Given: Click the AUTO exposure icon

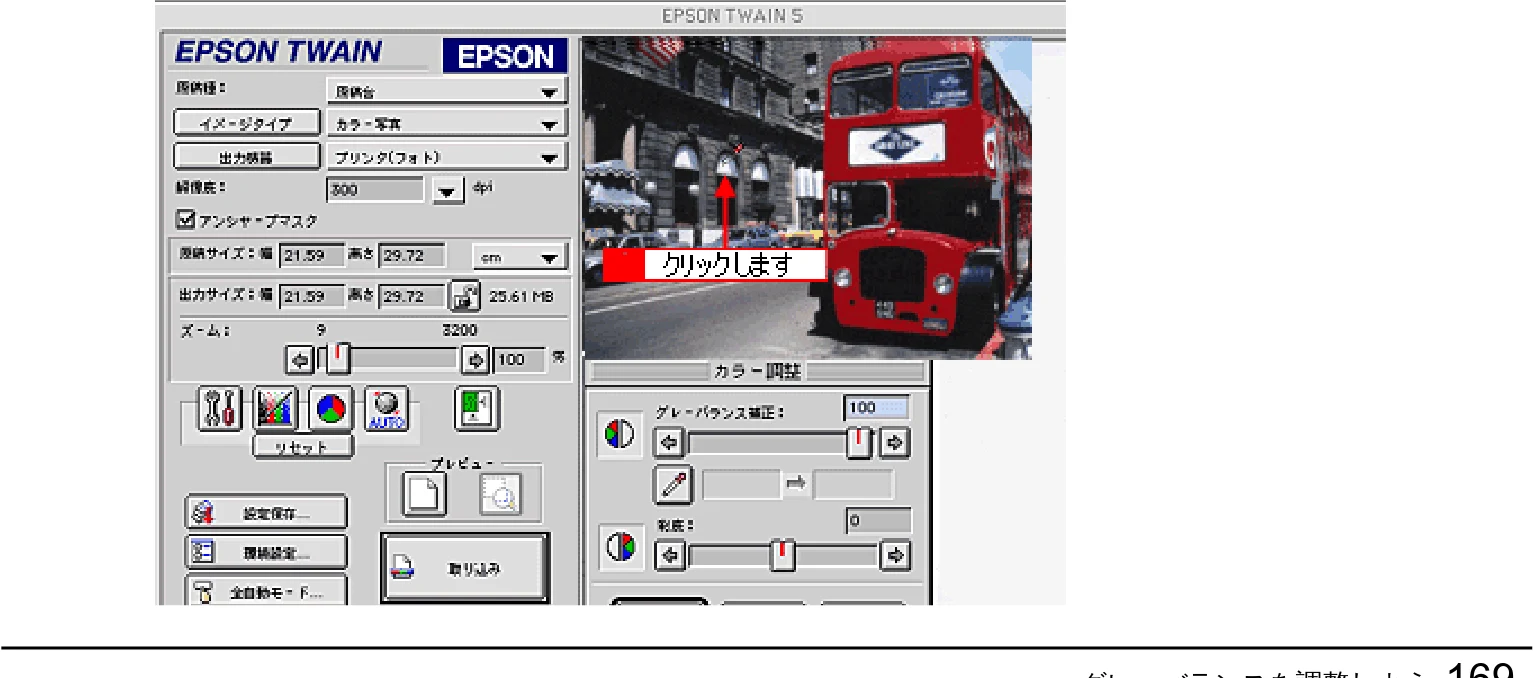Looking at the screenshot, I should click(x=386, y=410).
